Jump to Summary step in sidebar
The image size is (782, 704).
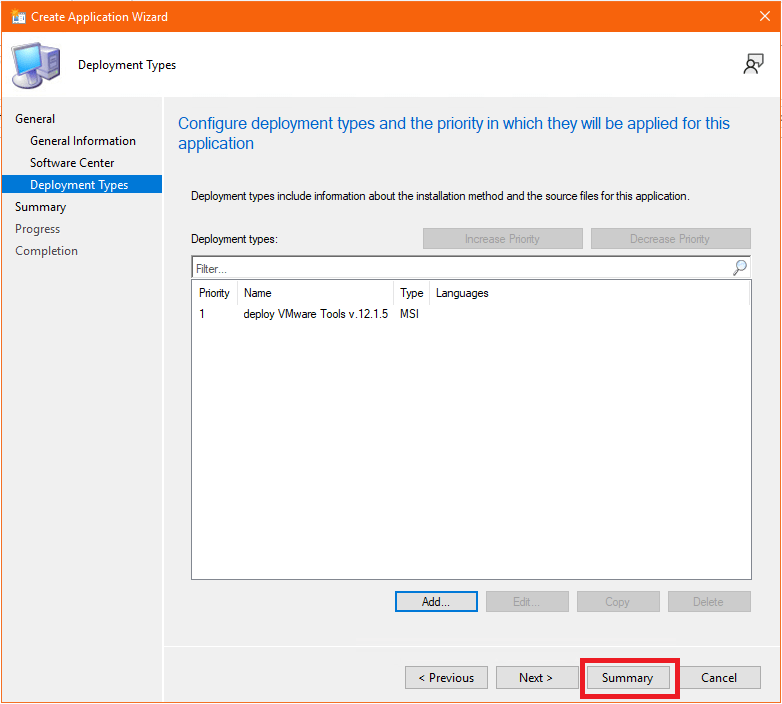pos(40,207)
